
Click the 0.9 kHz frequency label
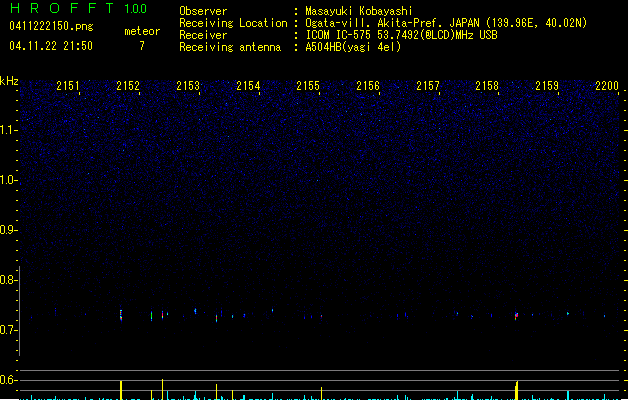8,230
